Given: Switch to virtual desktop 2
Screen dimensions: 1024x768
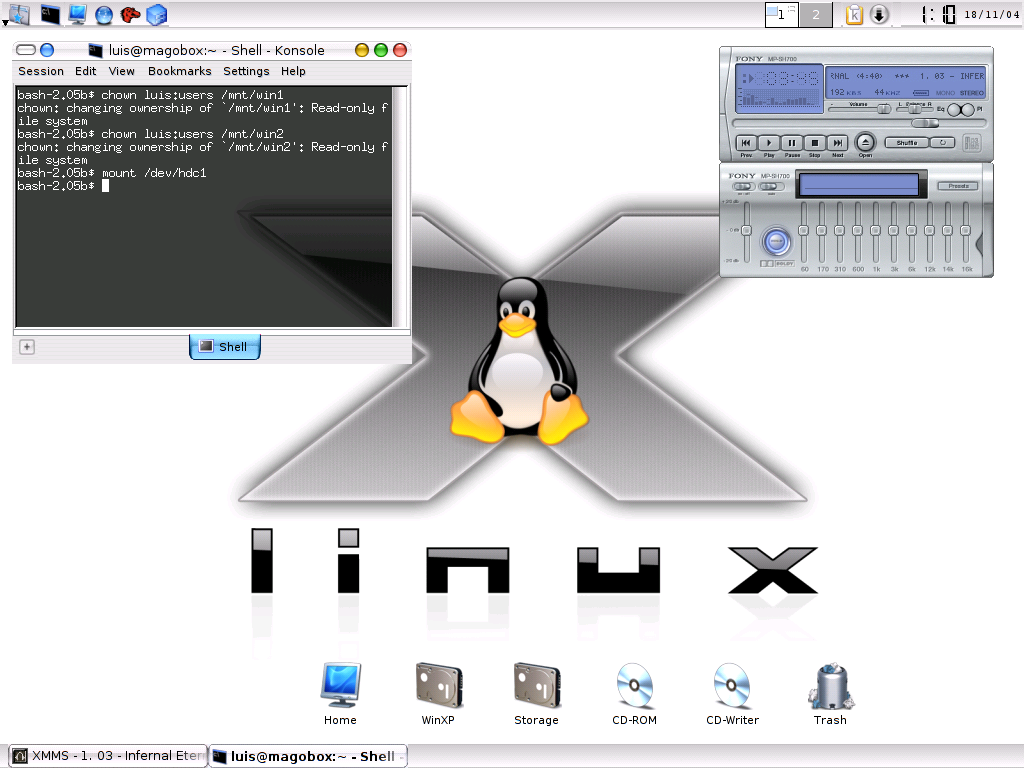Looking at the screenshot, I should coord(816,14).
